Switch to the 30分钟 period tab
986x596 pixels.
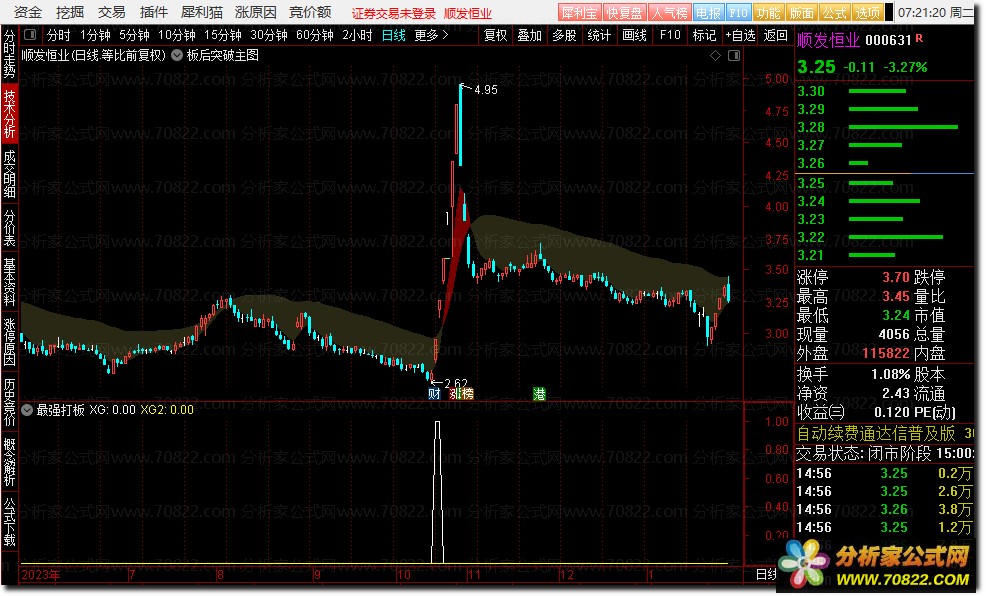(x=269, y=35)
